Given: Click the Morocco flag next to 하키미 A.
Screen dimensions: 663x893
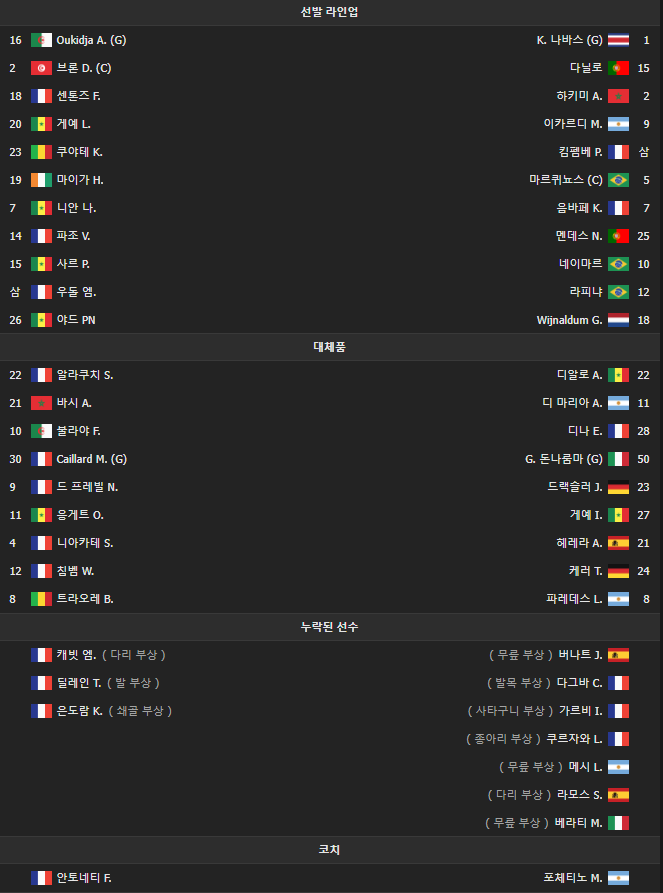Looking at the screenshot, I should (x=618, y=96).
